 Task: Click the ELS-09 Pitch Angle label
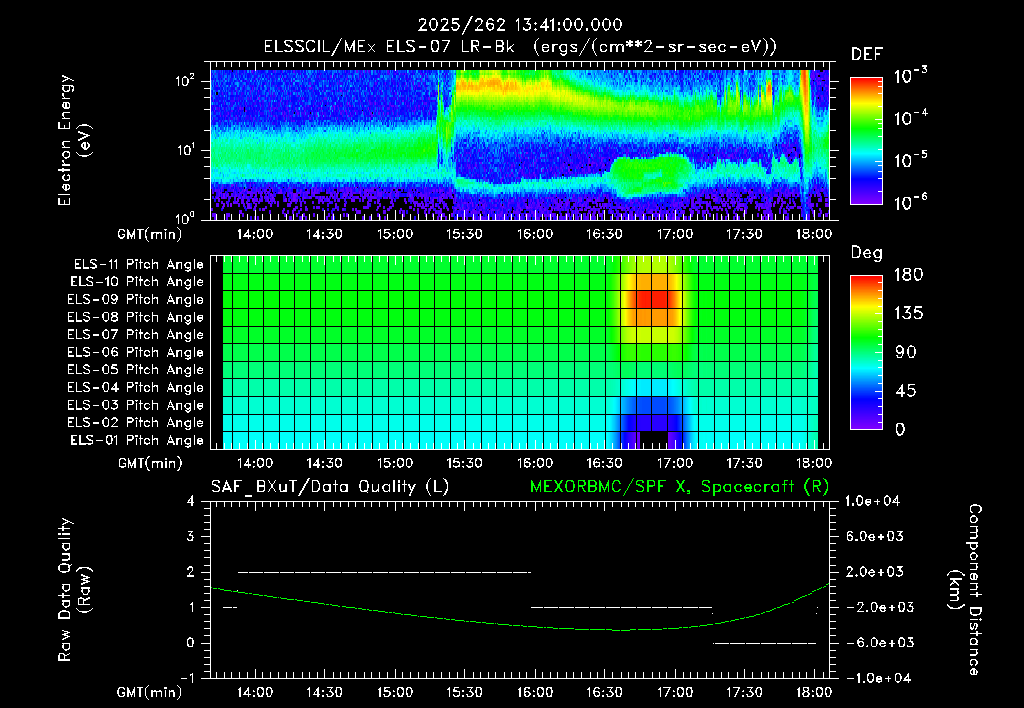[x=136, y=300]
